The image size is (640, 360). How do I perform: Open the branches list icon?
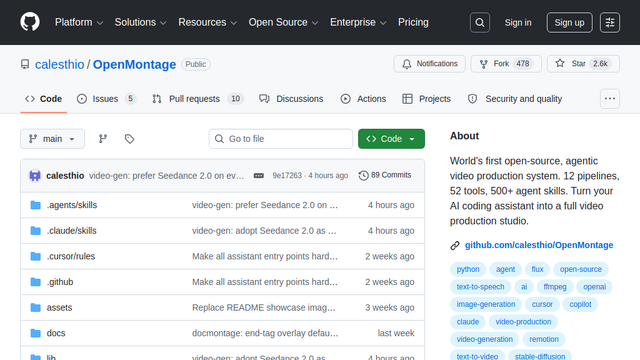point(103,139)
